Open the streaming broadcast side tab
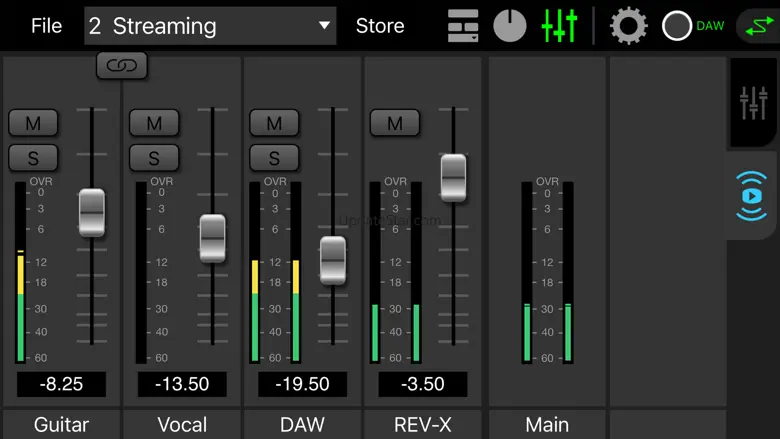This screenshot has width=780, height=439. click(x=752, y=196)
